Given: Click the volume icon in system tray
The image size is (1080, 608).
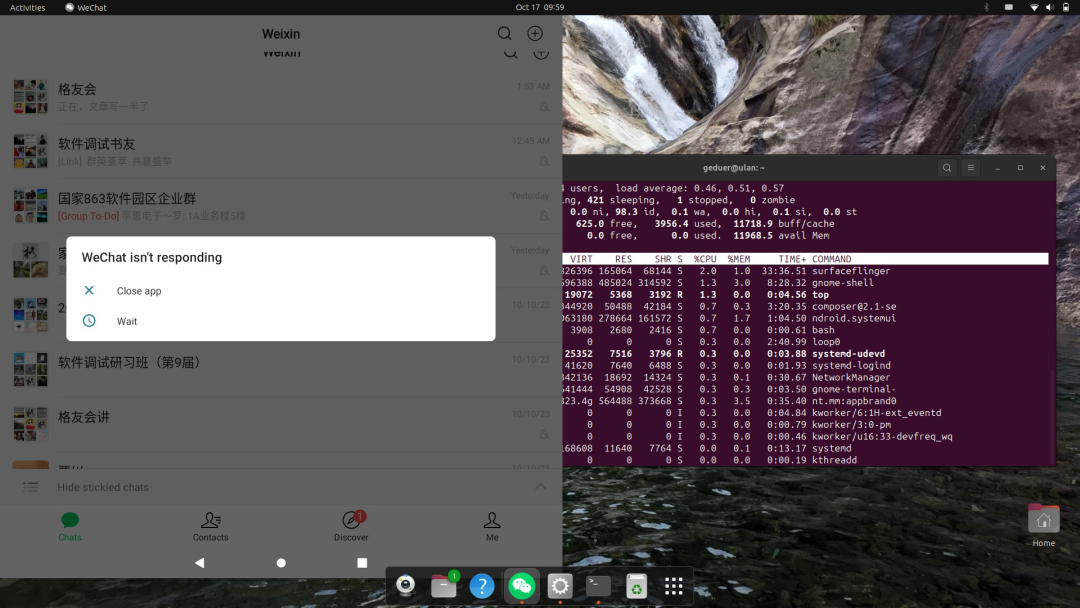Looking at the screenshot, I should 1050,7.
